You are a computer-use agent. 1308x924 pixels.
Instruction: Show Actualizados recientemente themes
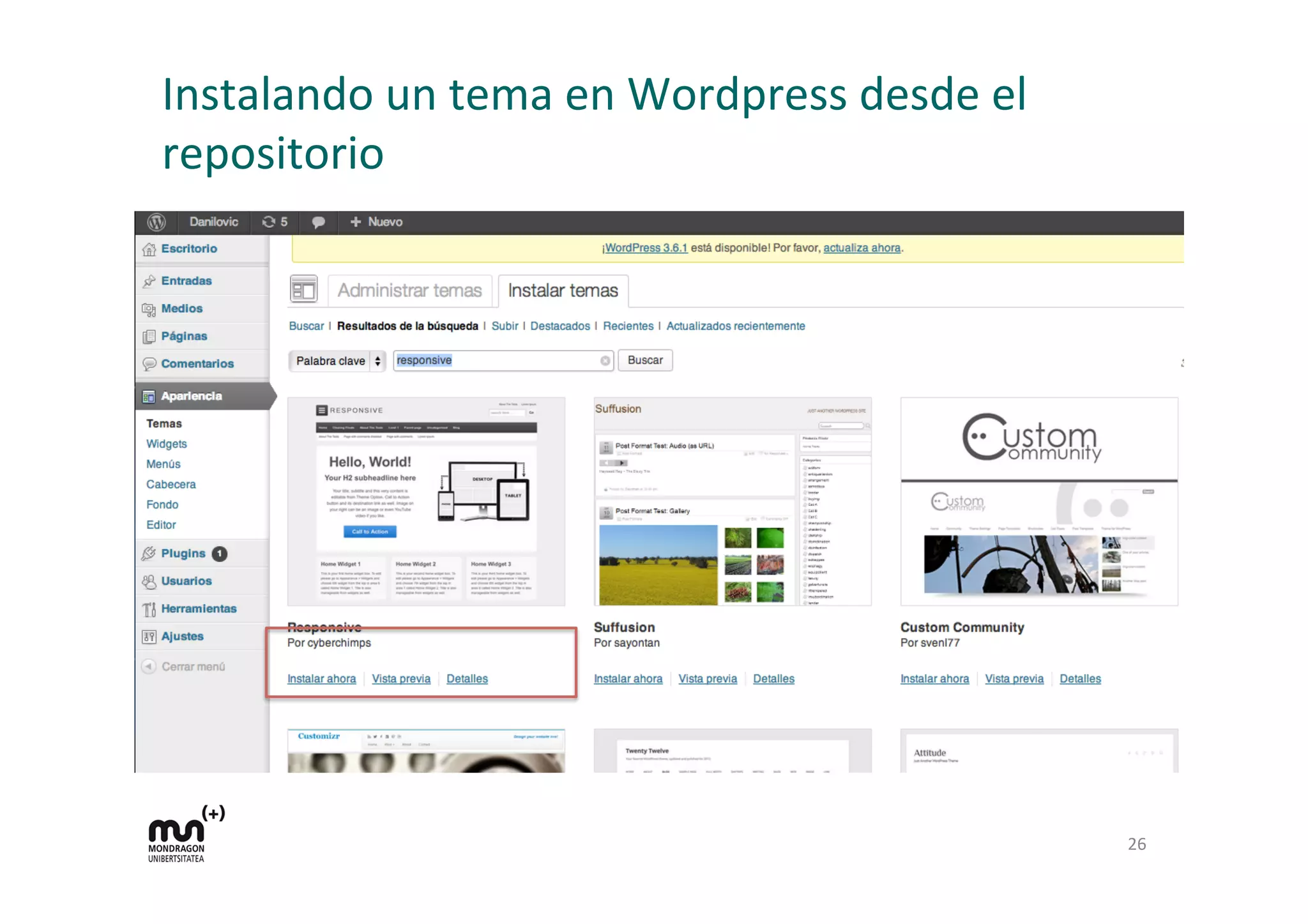pos(736,326)
